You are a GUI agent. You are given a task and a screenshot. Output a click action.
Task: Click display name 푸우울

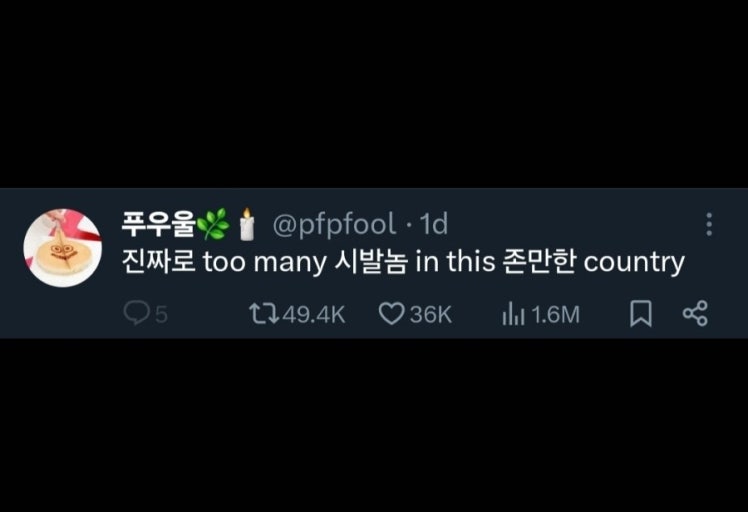[x=158, y=223]
